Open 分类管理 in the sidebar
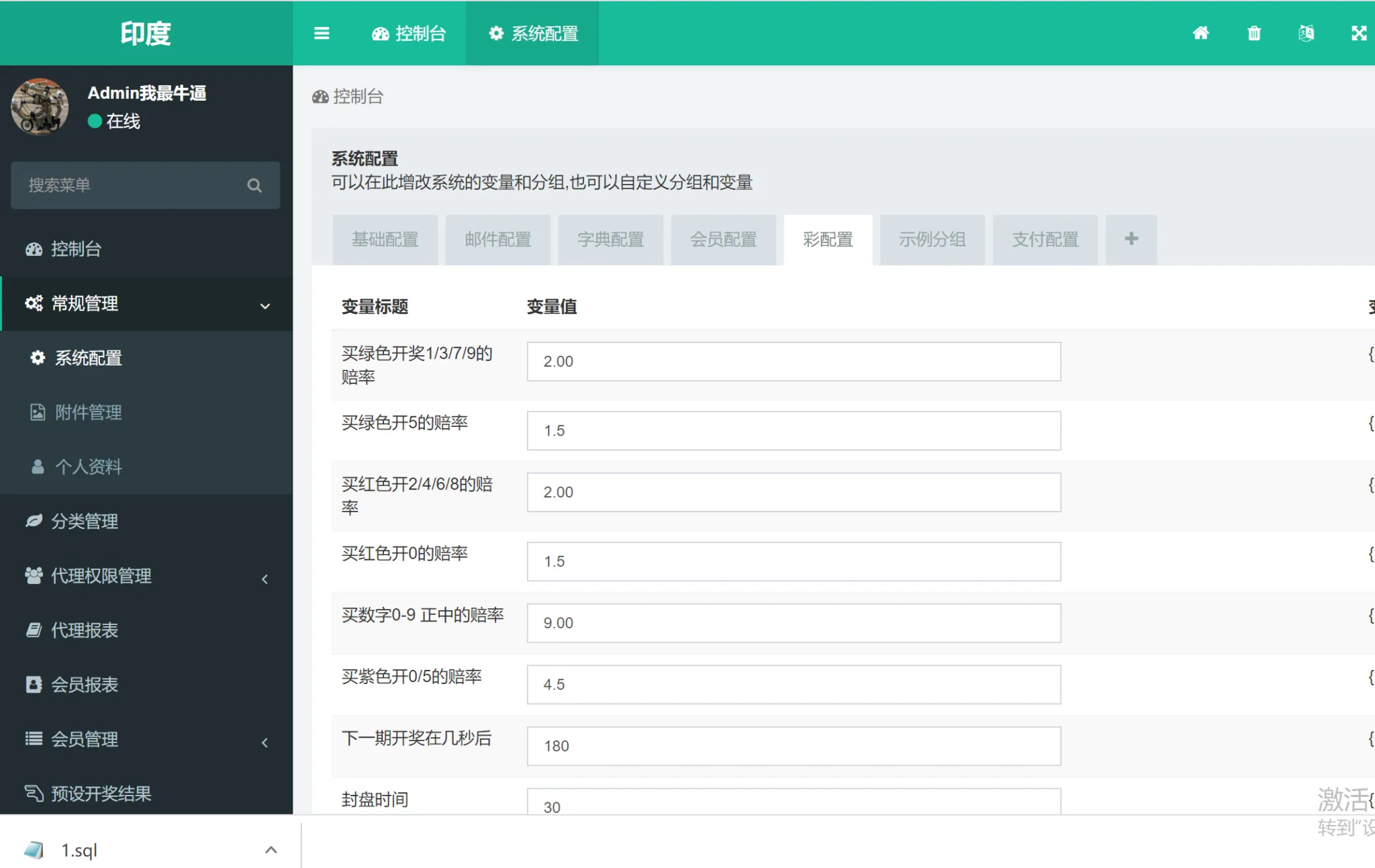Viewport: 1375px width, 868px height. [146, 521]
